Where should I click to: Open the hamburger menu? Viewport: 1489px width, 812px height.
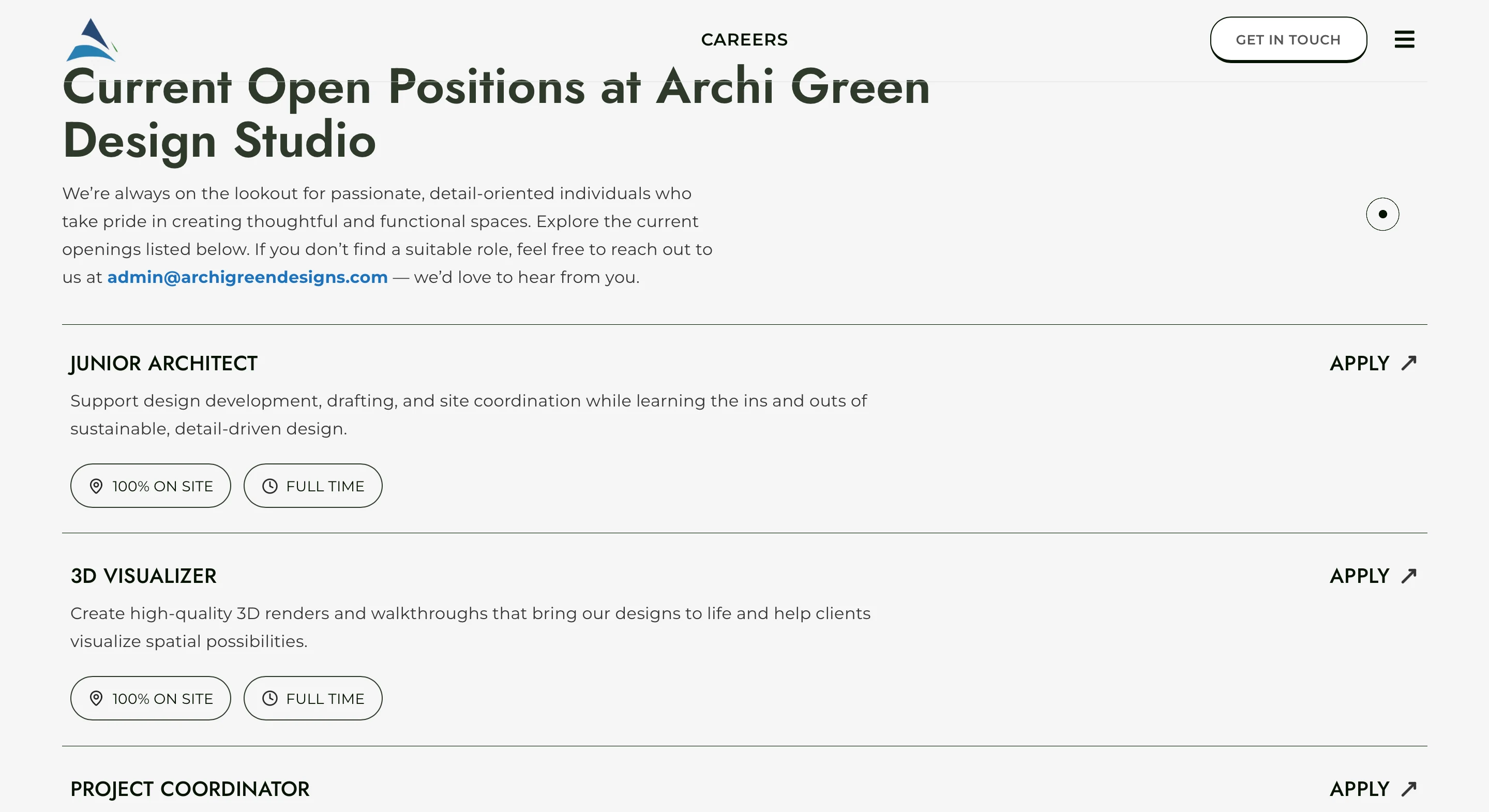tap(1404, 39)
